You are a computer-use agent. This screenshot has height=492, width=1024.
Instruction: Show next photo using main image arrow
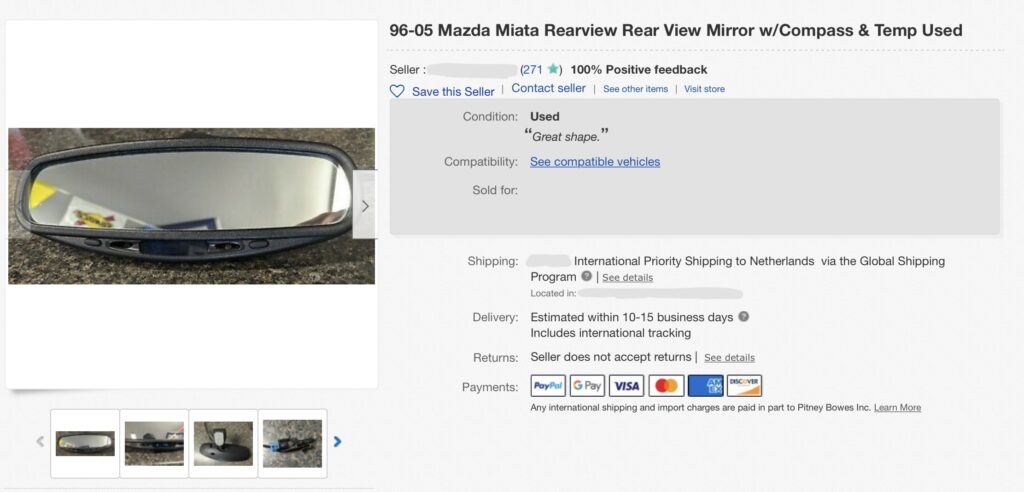(x=365, y=205)
